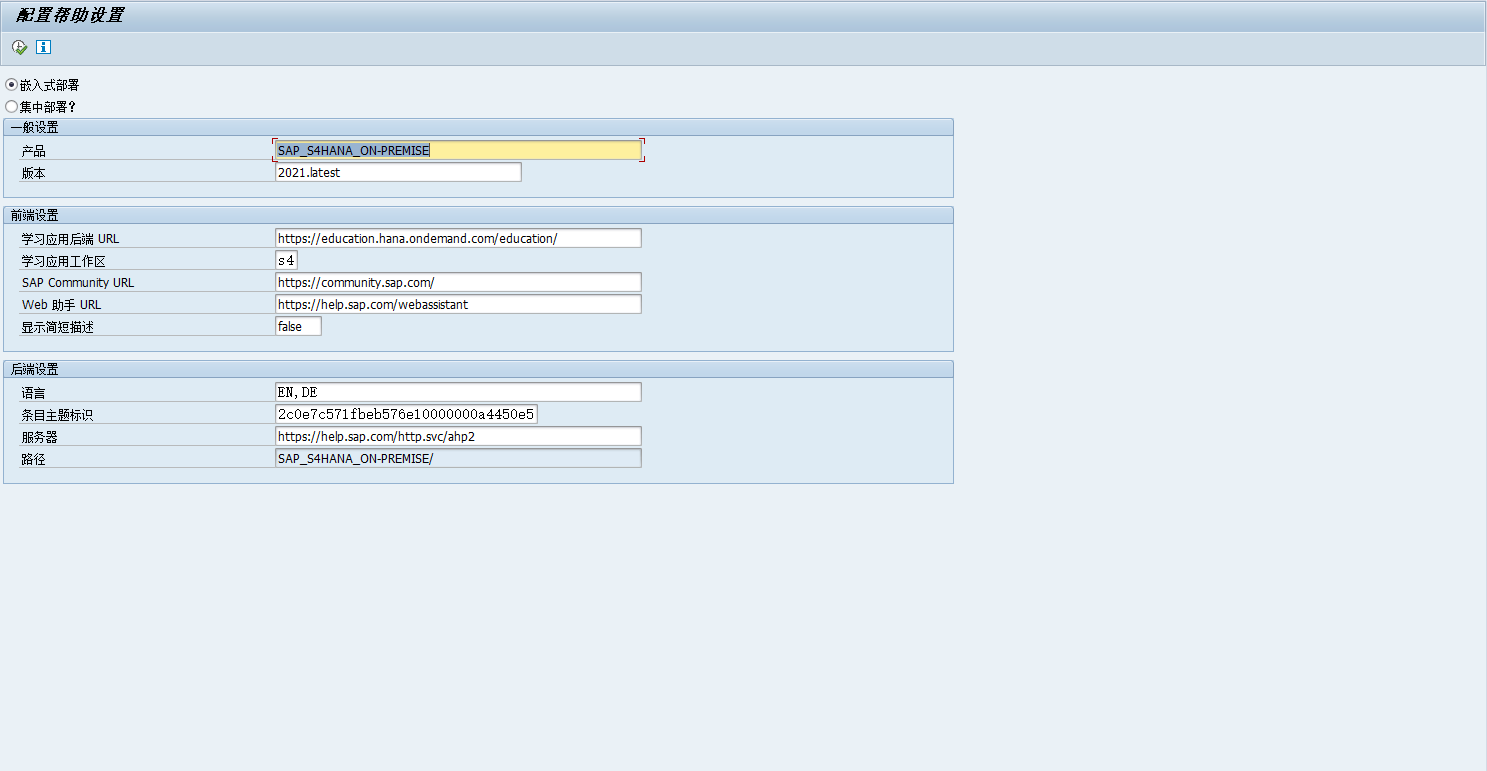The width and height of the screenshot is (1487, 771).
Task: Click the 版本 label
Action: click(34, 173)
